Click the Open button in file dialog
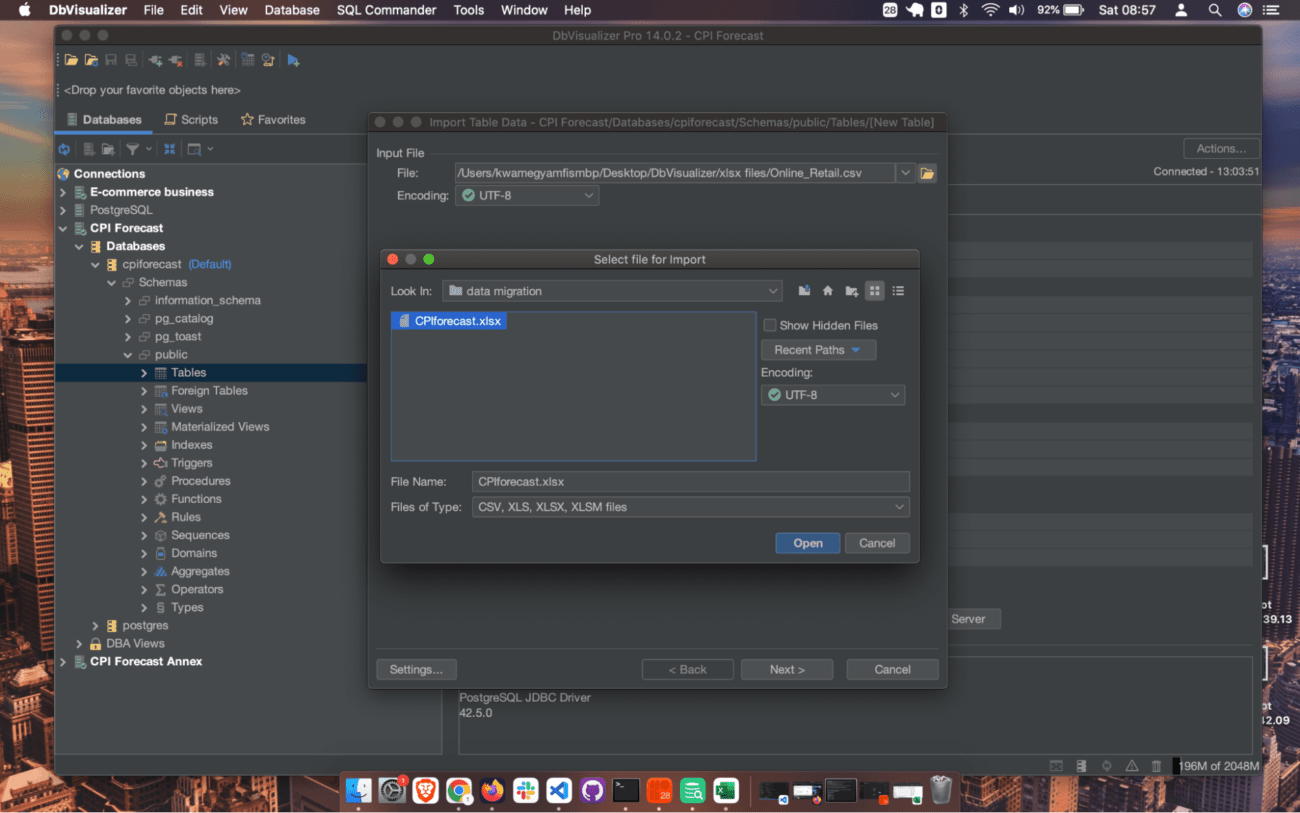Viewport: 1300px width, 813px height. pyautogui.click(x=807, y=543)
